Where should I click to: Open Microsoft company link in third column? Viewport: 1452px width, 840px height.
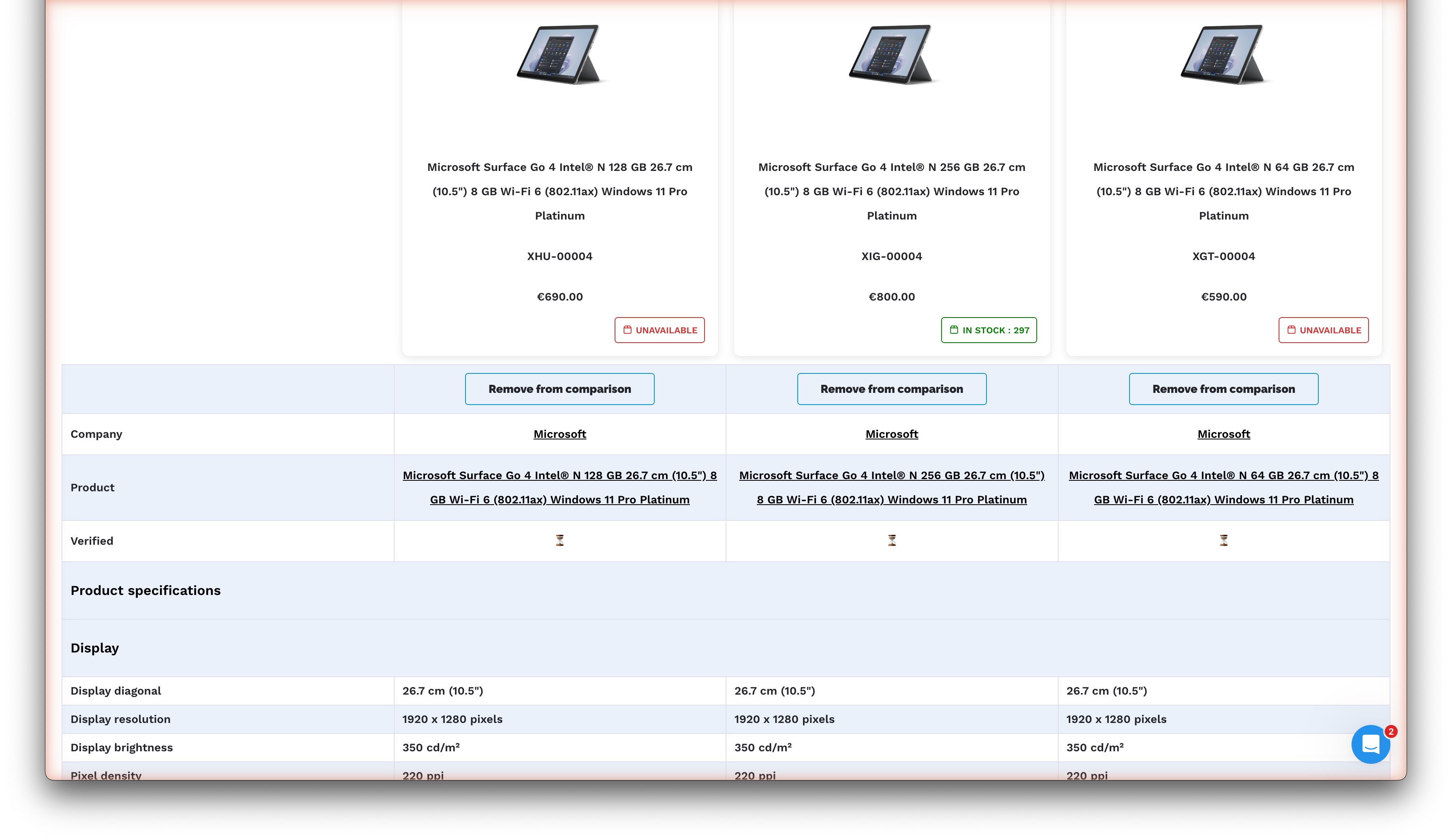click(1223, 434)
